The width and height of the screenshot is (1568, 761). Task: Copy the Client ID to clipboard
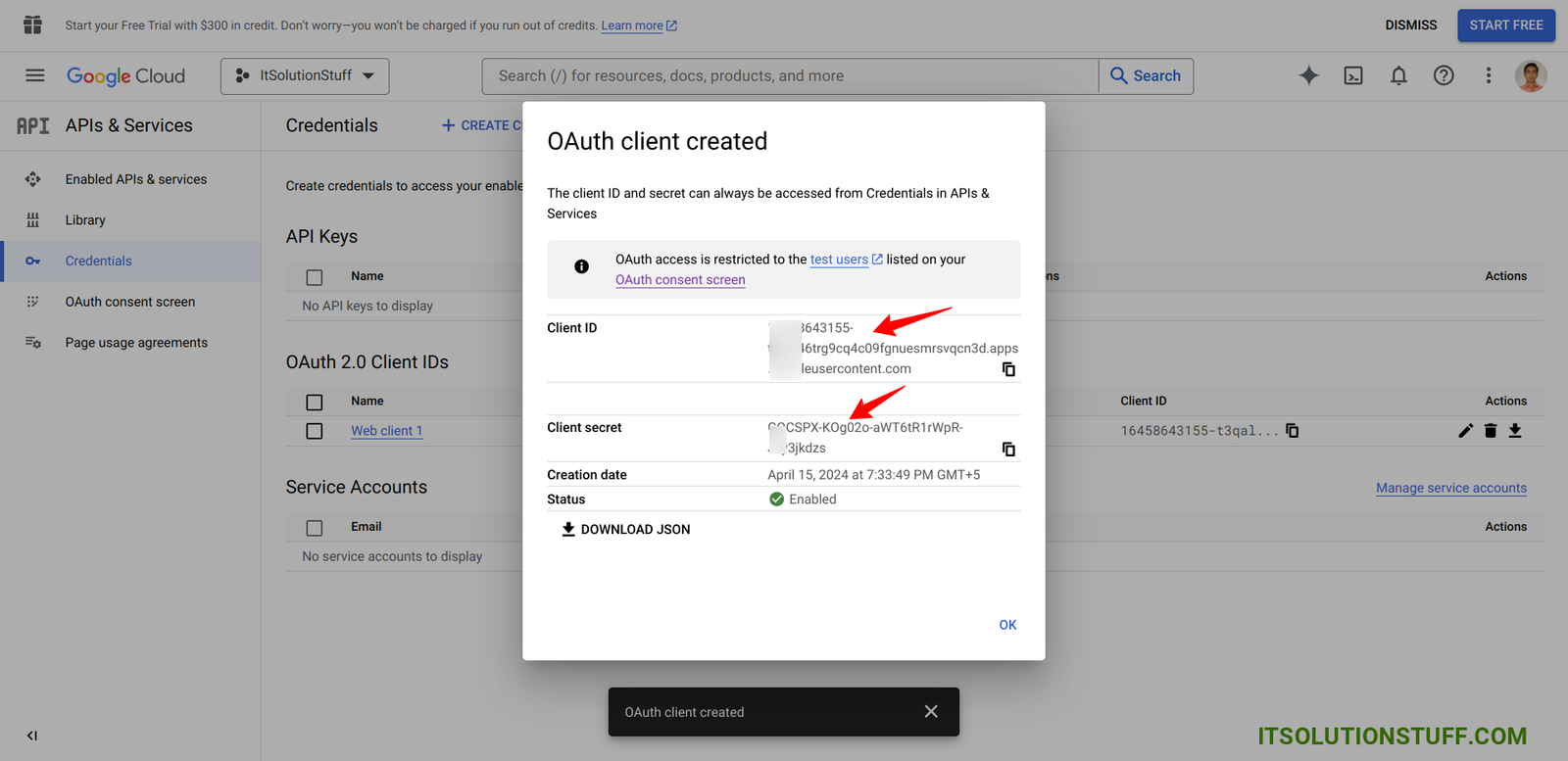click(1008, 369)
